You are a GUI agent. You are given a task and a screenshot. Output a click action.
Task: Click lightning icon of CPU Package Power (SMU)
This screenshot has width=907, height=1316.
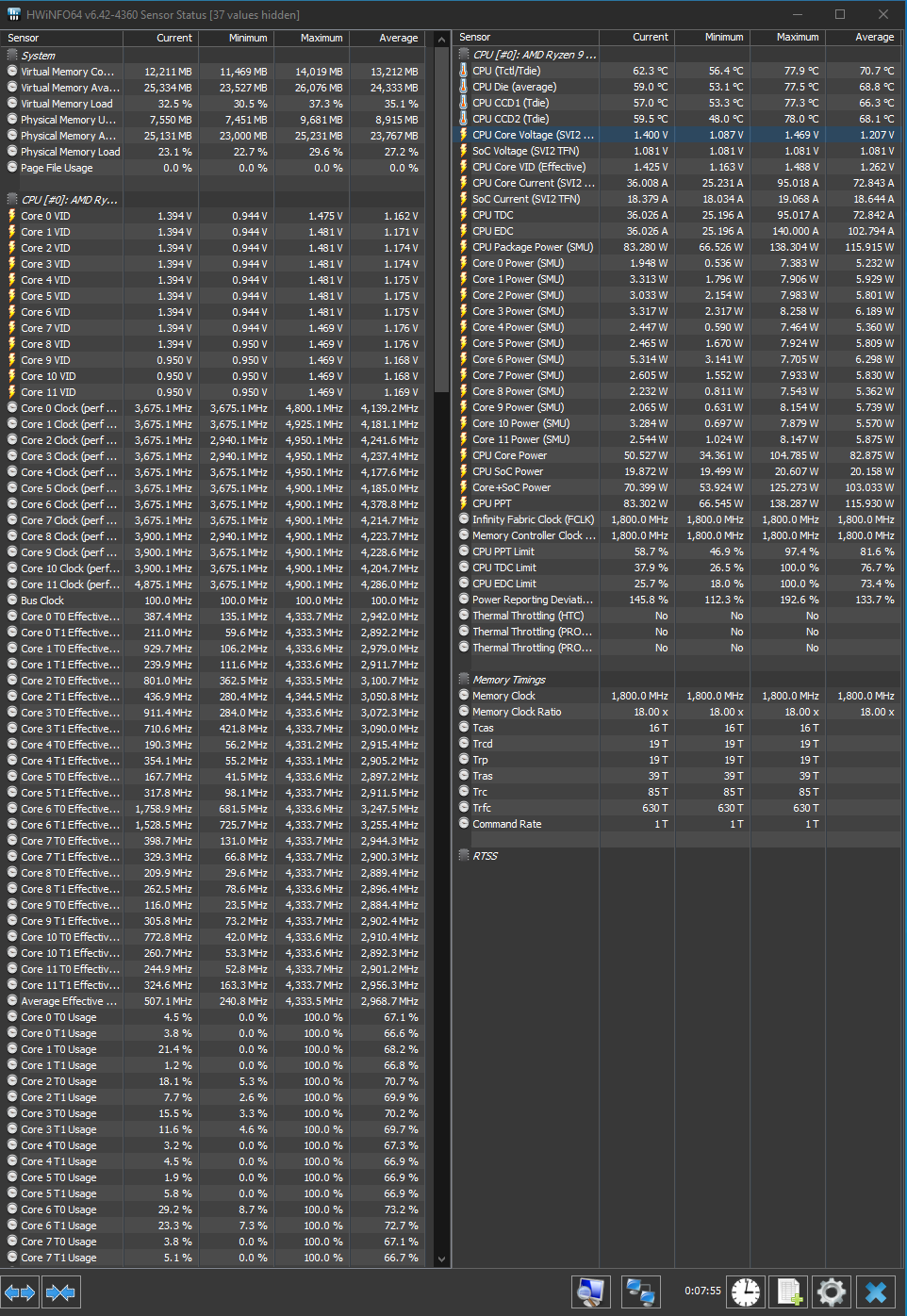click(x=464, y=246)
